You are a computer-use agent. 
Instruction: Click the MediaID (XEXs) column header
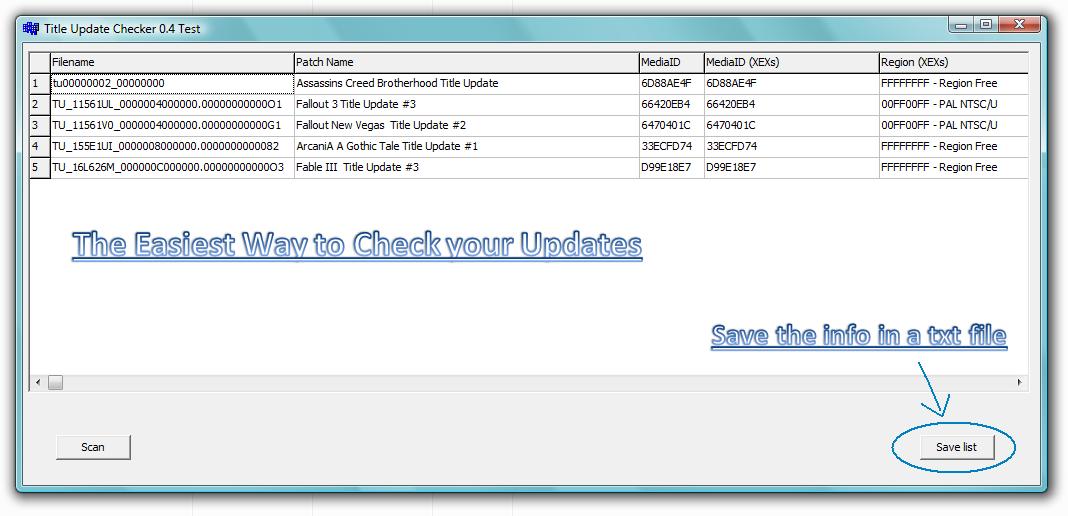(790, 62)
